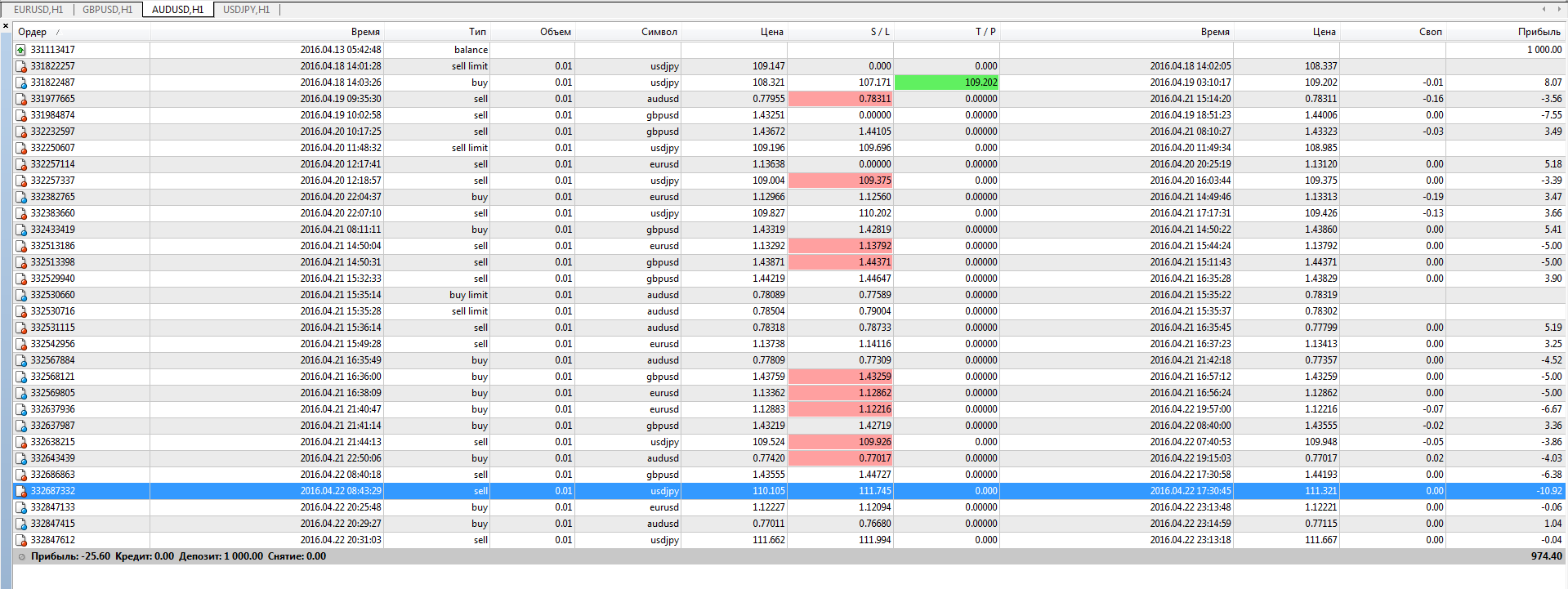Viewport: 1568px width, 589px height.
Task: Click the order icon beside 332567884
Action: [21, 360]
